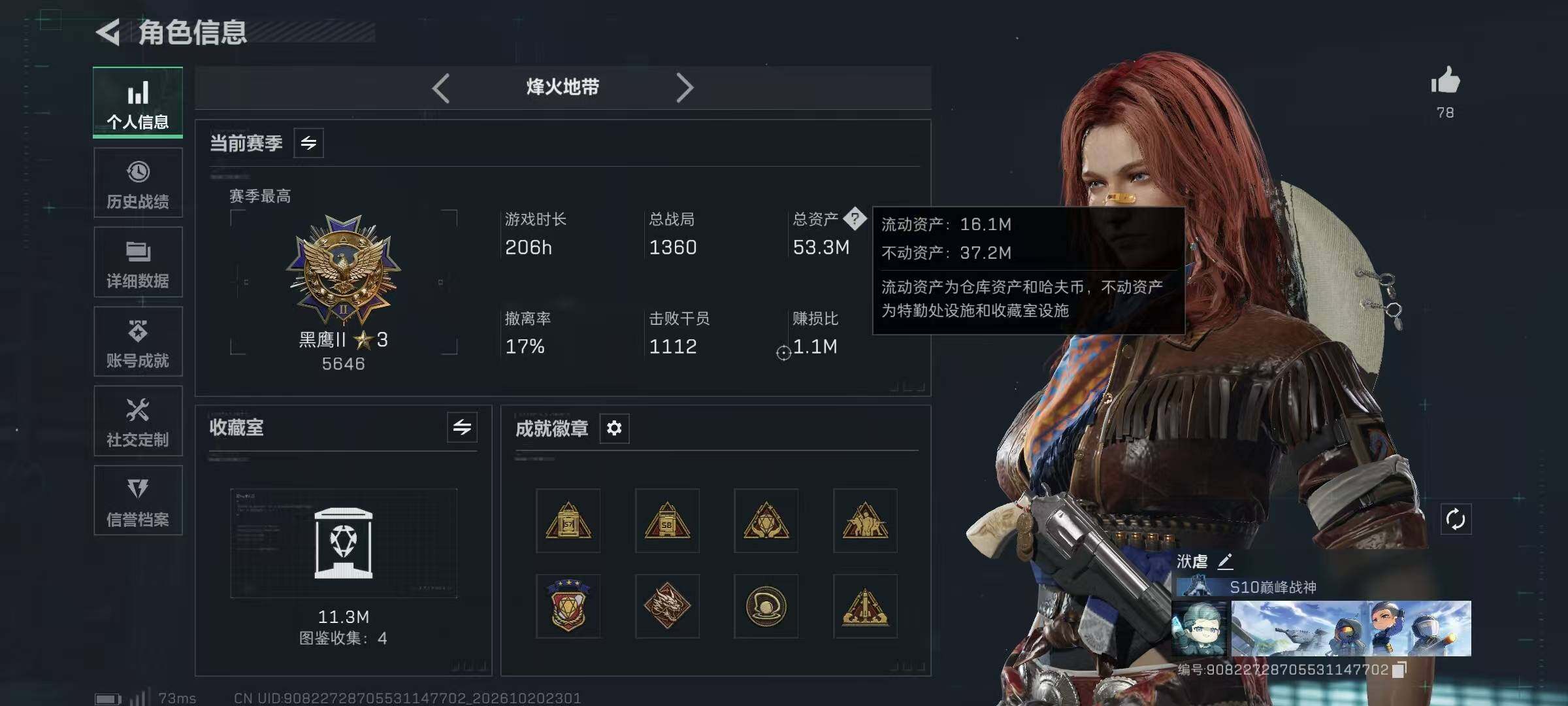This screenshot has width=1568, height=706.
Task: Toggle 收藏室 swap button
Action: pyautogui.click(x=462, y=428)
